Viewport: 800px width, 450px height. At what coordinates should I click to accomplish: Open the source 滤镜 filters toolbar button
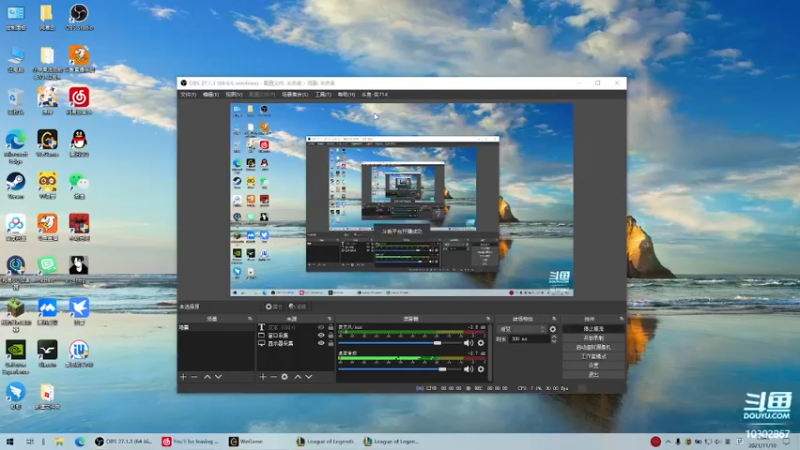point(297,307)
